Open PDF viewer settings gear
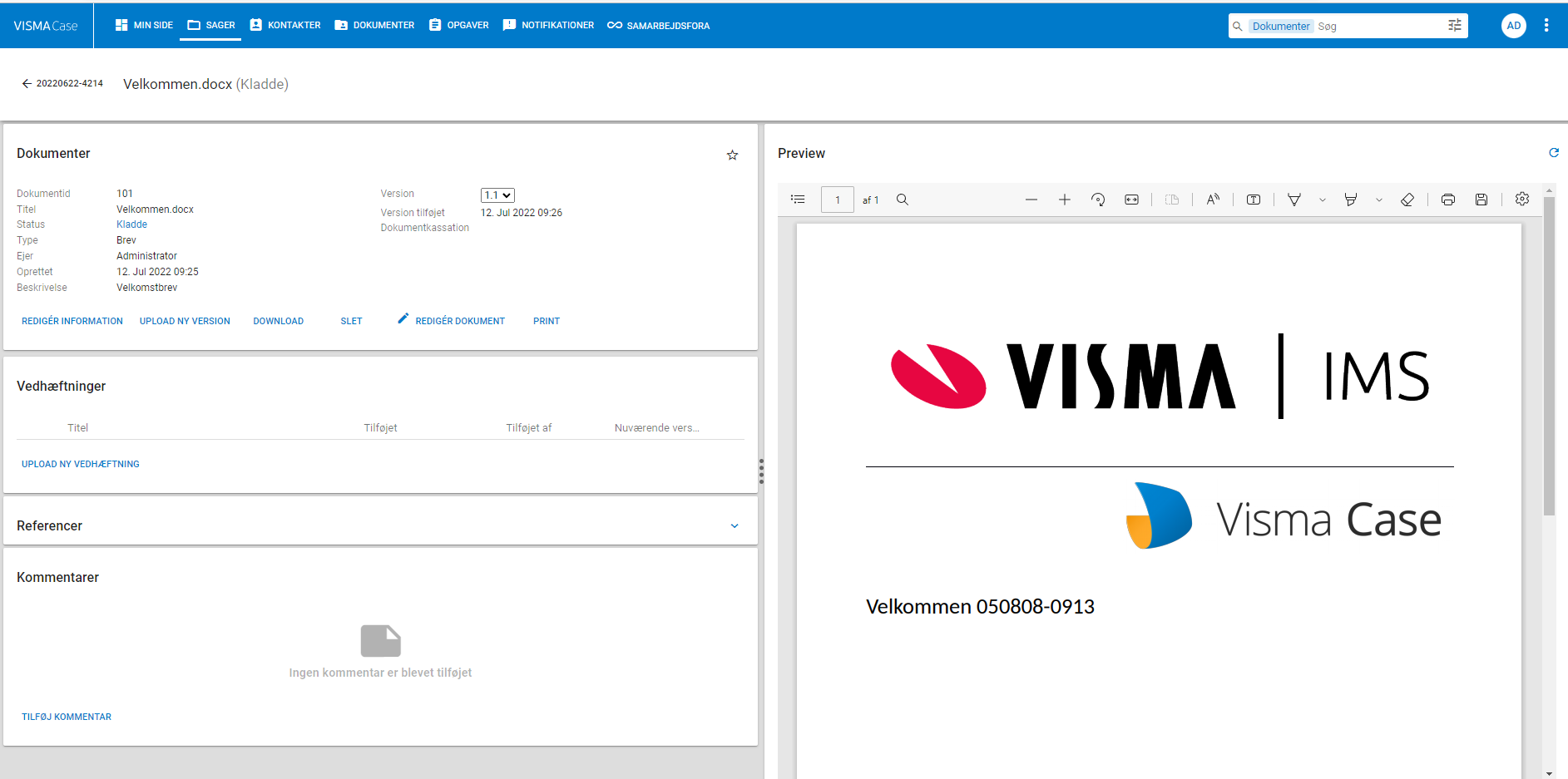Viewport: 1568px width, 779px height. pos(1522,199)
